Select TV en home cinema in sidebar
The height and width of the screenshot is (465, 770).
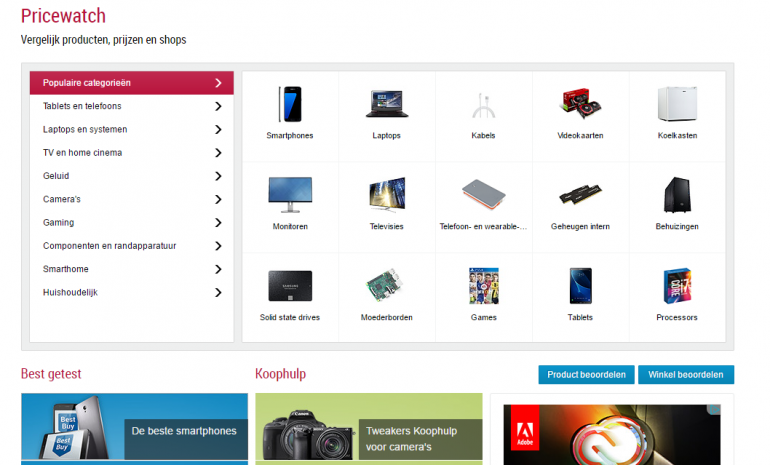point(132,153)
